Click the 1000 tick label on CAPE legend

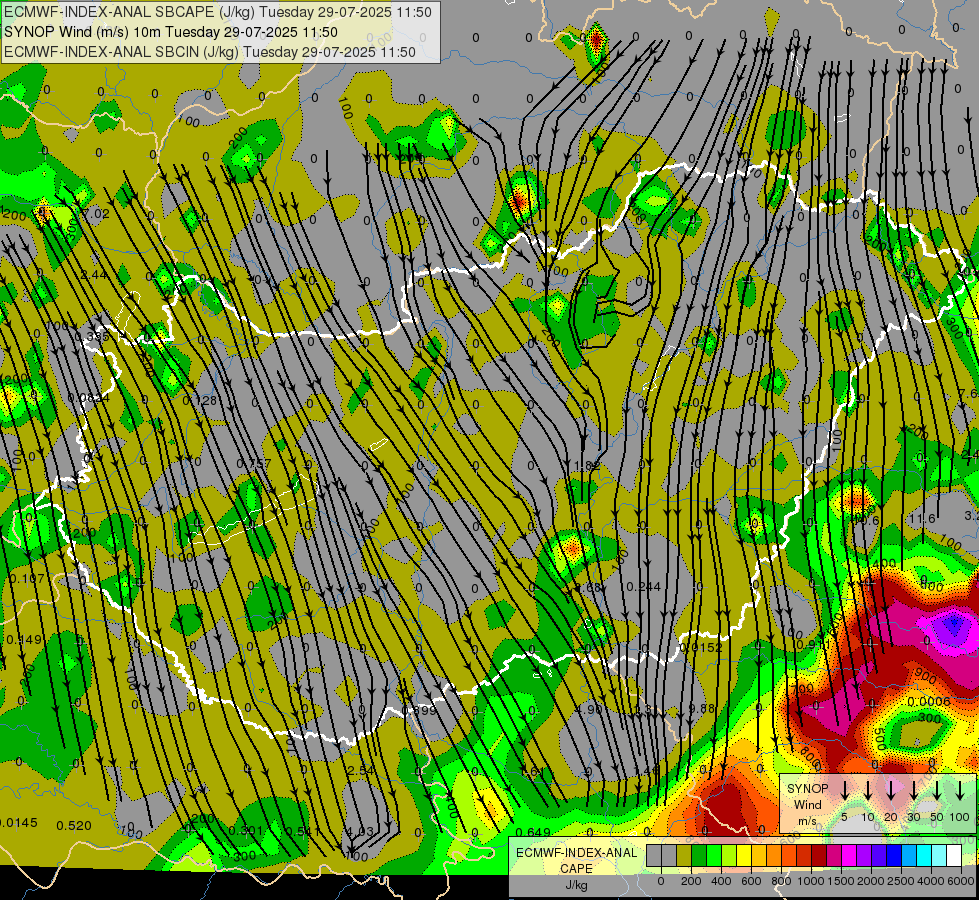[811, 881]
